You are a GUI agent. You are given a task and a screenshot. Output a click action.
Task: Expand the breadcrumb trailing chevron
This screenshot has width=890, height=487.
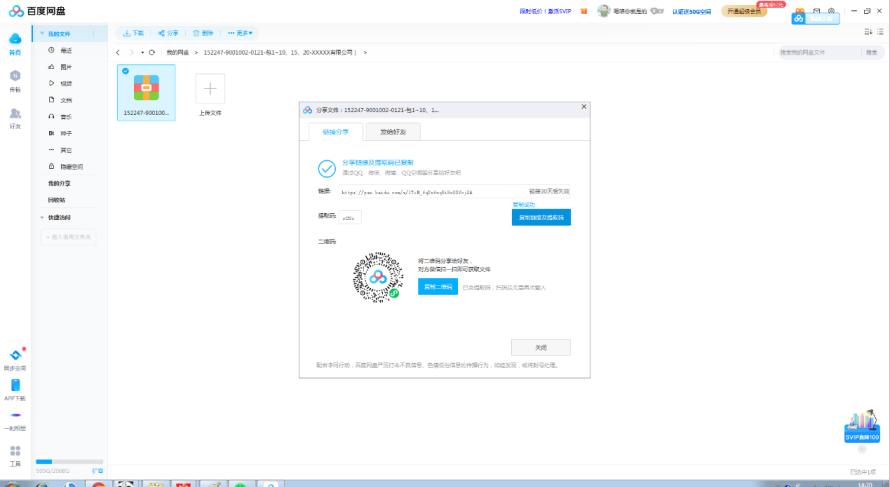click(x=365, y=52)
